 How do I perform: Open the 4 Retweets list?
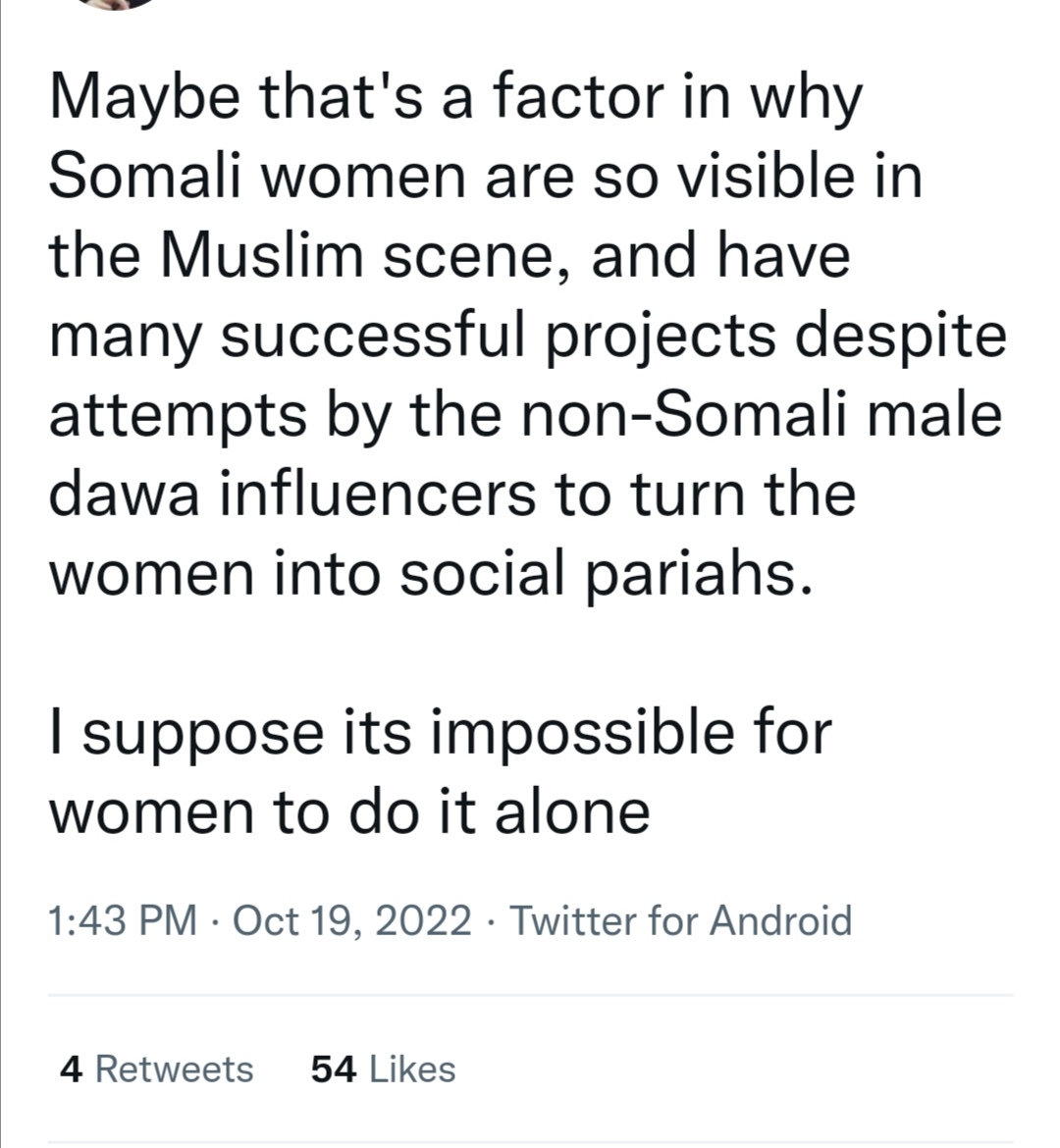click(156, 1069)
